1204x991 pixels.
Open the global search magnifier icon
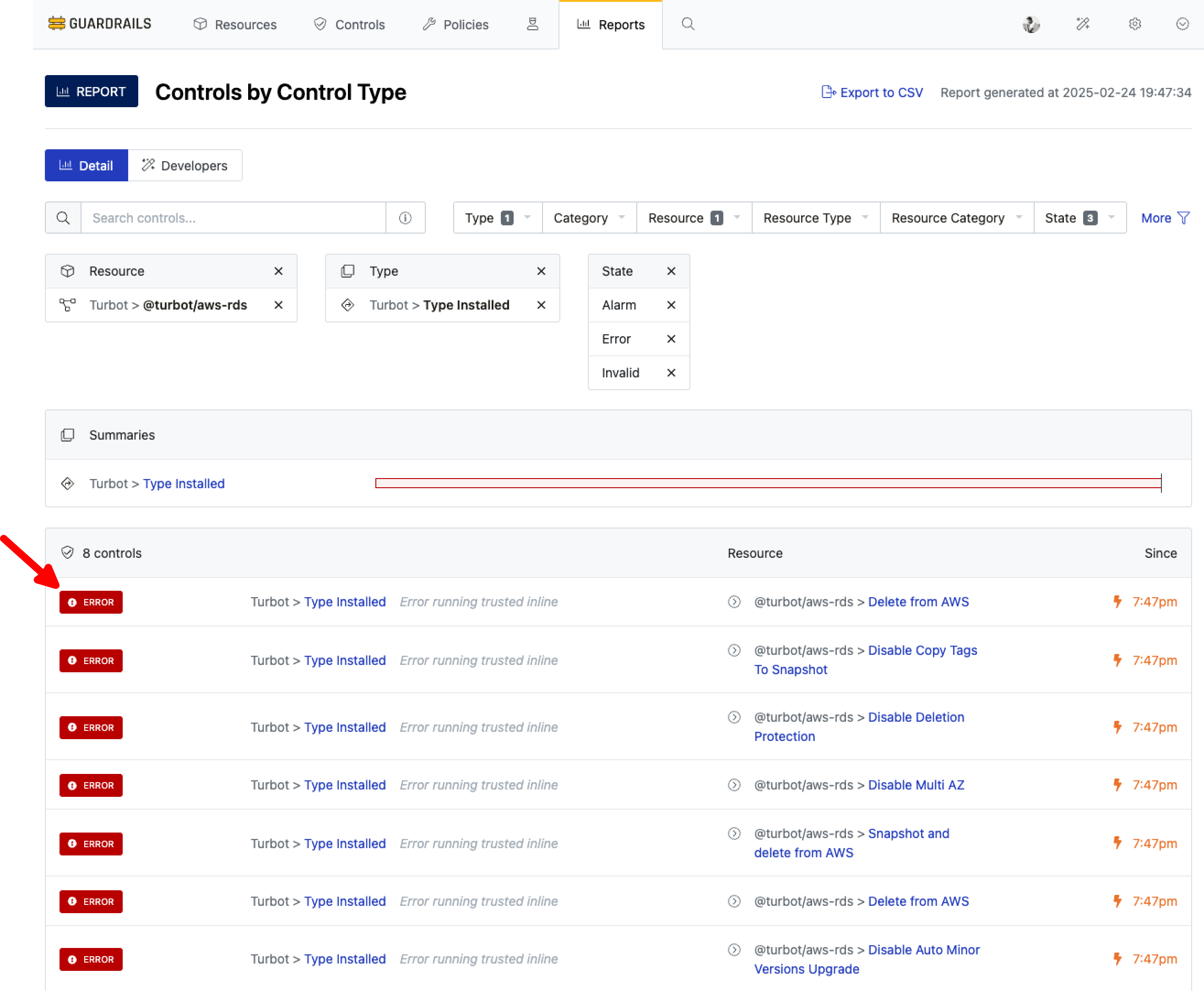pyautogui.click(x=688, y=24)
